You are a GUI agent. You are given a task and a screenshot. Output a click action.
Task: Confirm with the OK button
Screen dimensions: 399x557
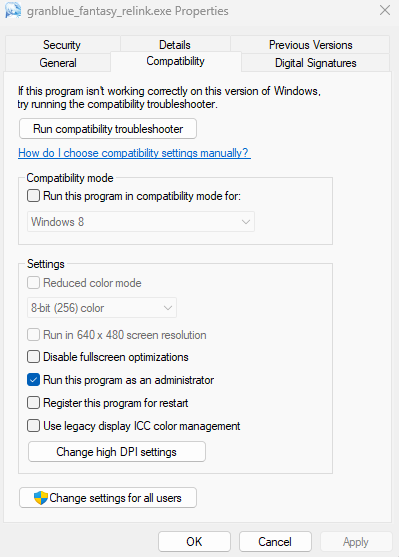tap(194, 541)
